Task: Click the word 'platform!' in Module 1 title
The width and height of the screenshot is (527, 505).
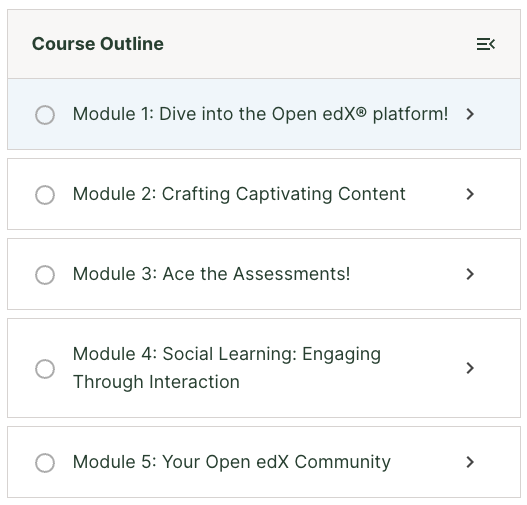Action: coord(410,115)
